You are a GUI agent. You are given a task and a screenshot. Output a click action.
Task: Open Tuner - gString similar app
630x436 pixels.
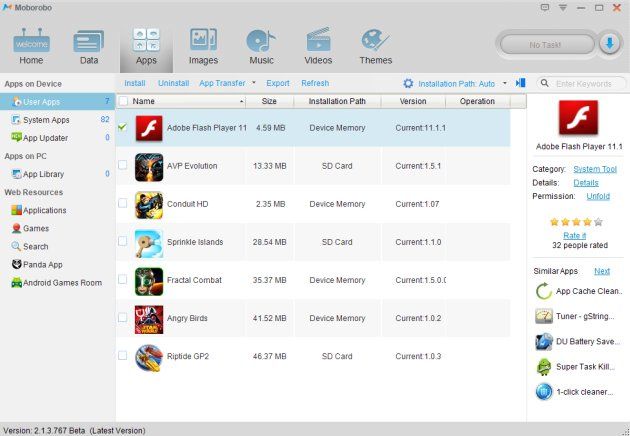tap(575, 316)
